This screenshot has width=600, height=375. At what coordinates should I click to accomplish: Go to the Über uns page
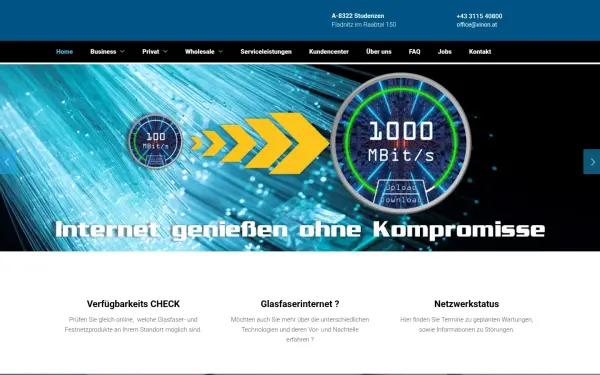[x=378, y=52]
